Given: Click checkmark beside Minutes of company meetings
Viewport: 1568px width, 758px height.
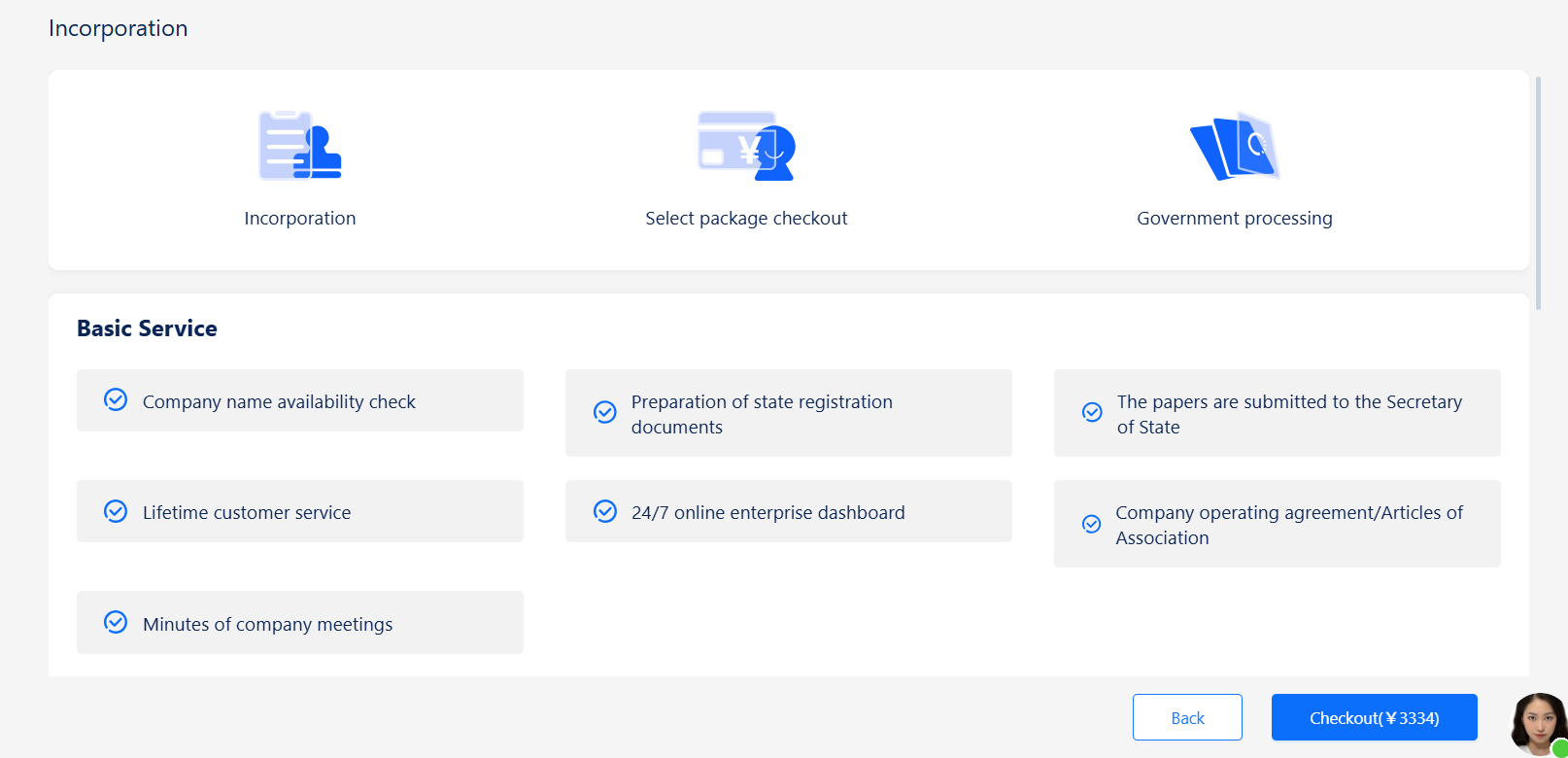Looking at the screenshot, I should (x=116, y=622).
